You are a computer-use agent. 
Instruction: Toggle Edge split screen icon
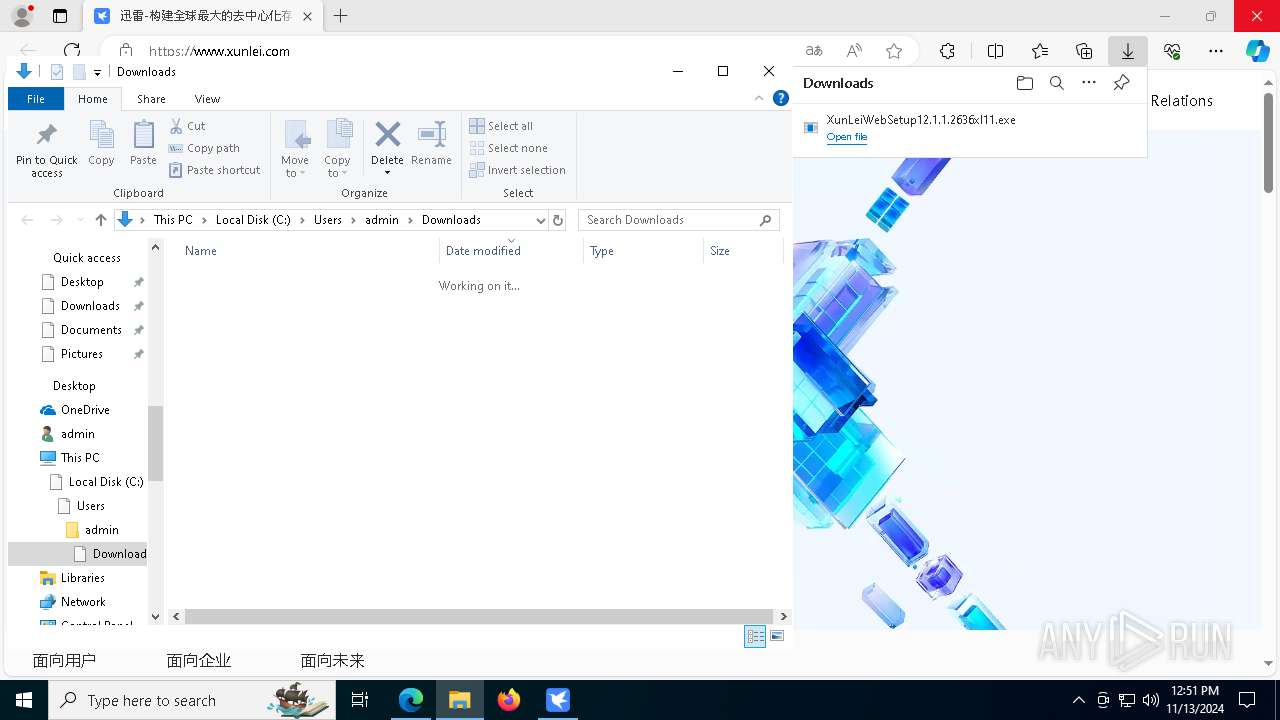[995, 51]
